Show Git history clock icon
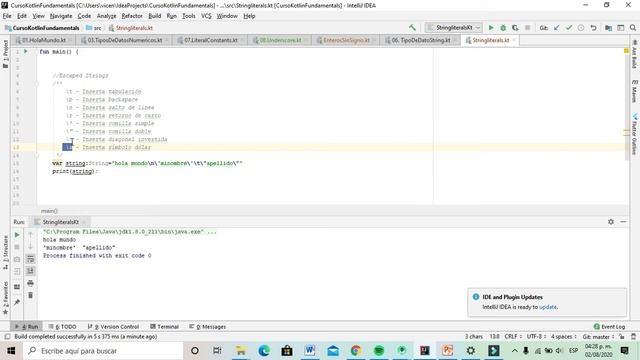The height and width of the screenshot is (360, 640). tap(581, 28)
